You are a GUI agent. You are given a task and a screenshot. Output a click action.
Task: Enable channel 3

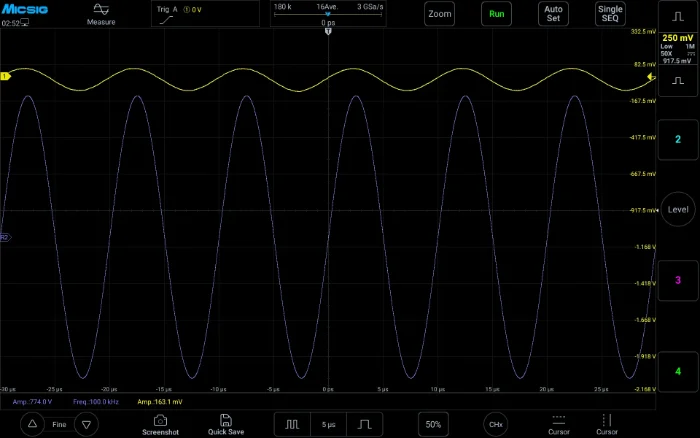click(678, 280)
